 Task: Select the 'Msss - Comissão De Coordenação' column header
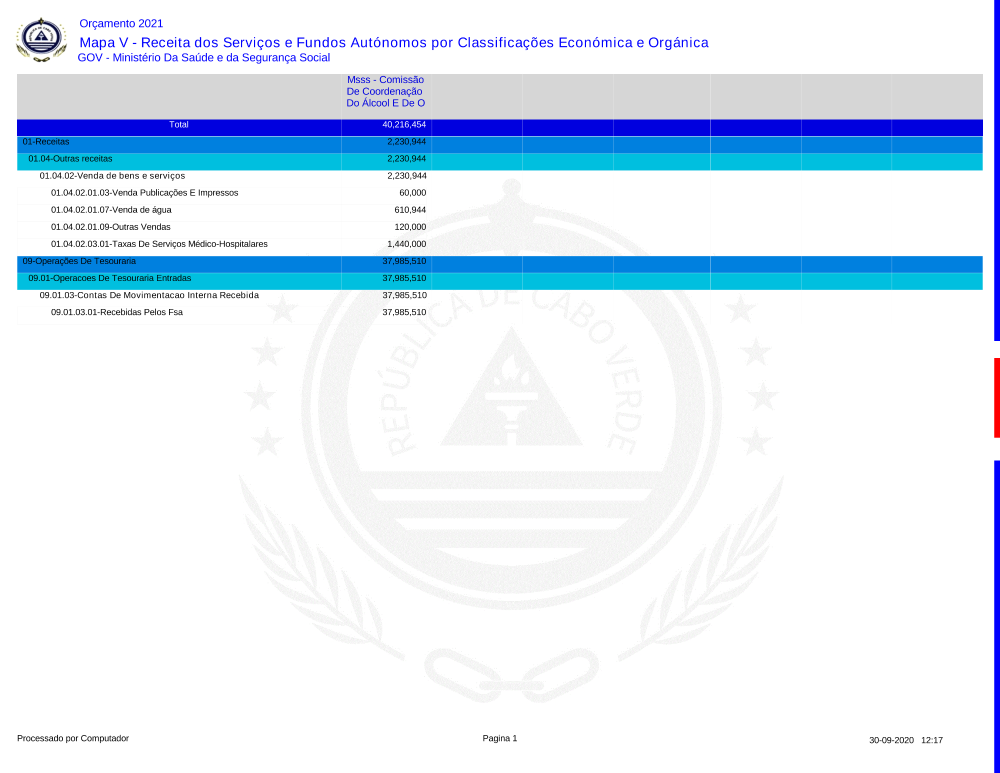[x=386, y=91]
